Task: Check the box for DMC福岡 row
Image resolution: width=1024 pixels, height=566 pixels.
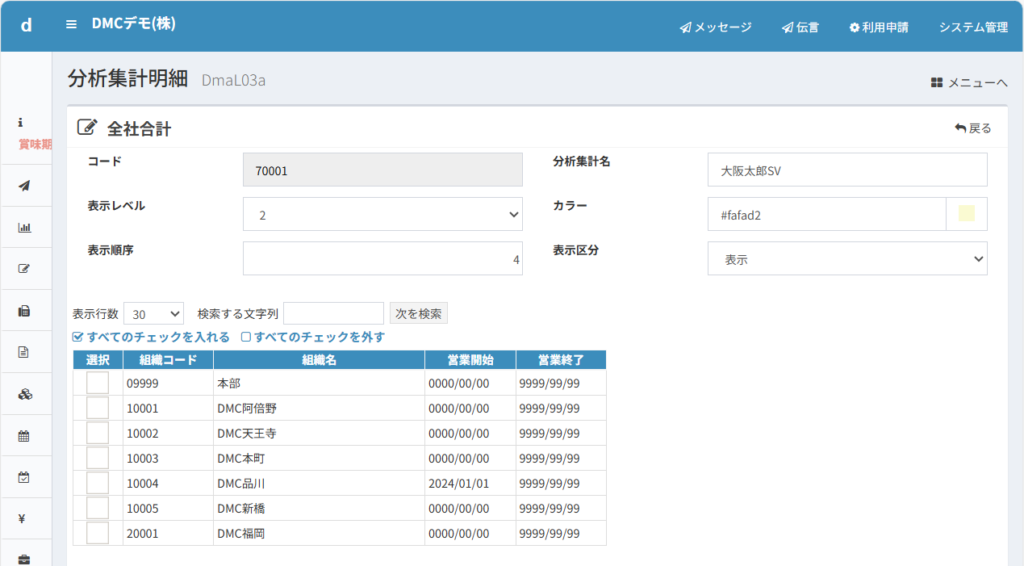Action: [97, 533]
